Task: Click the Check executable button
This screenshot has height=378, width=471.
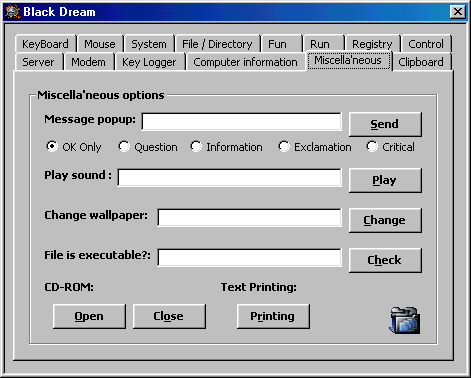Action: [x=385, y=260]
